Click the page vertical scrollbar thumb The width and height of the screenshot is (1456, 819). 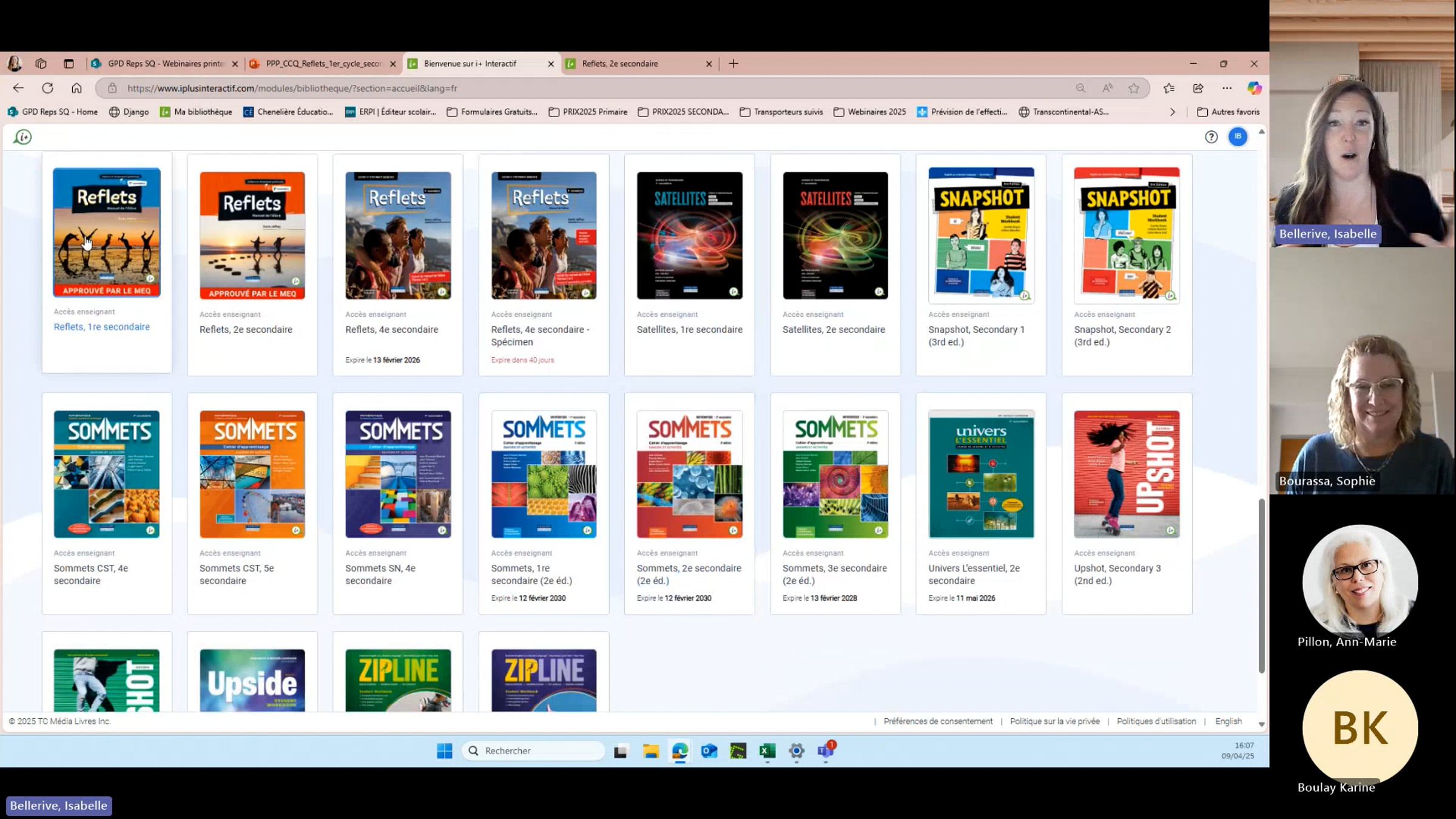(1261, 585)
